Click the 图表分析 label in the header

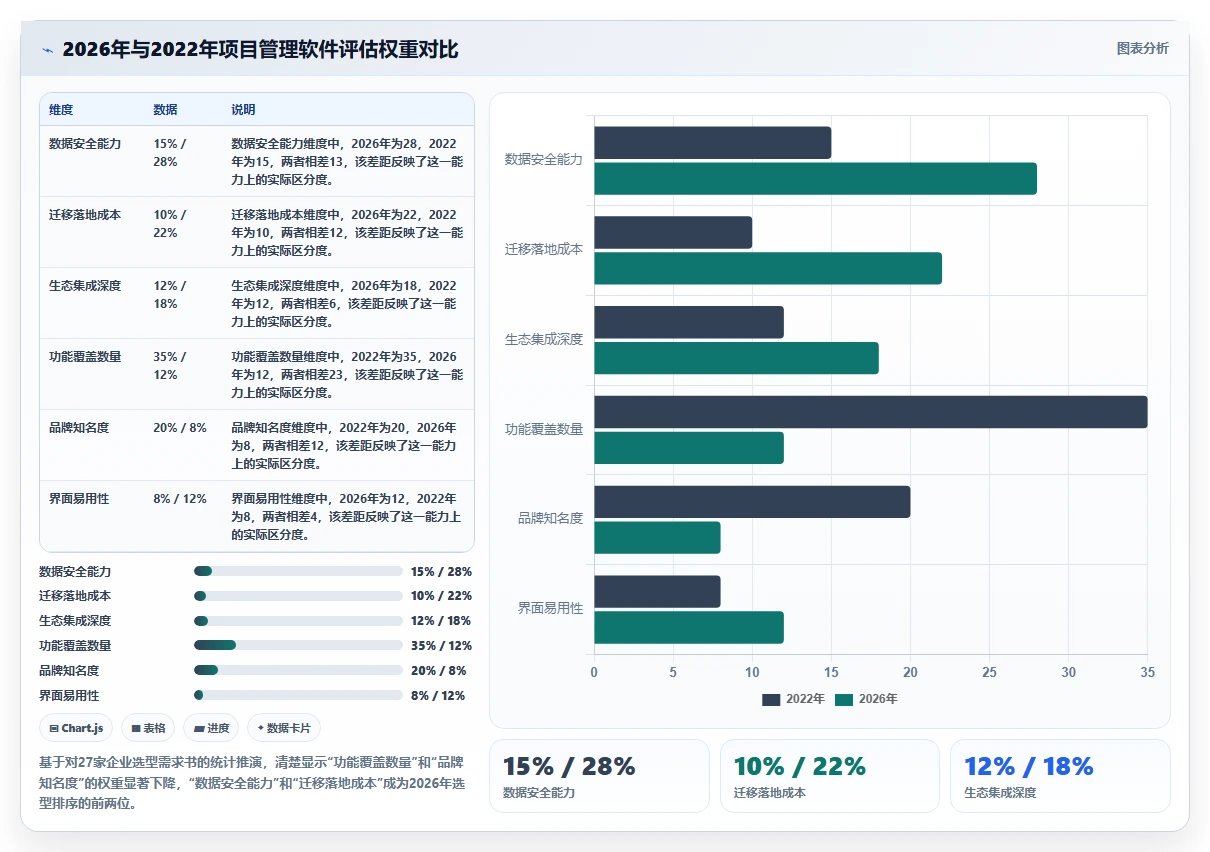point(1142,49)
